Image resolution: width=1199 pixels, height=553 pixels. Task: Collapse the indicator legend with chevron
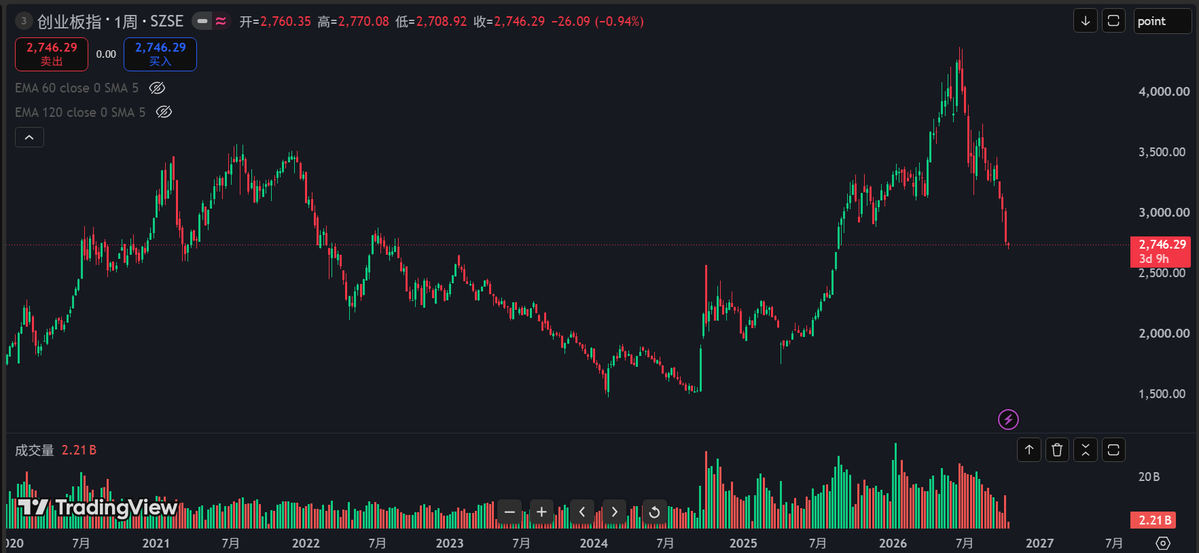click(29, 138)
